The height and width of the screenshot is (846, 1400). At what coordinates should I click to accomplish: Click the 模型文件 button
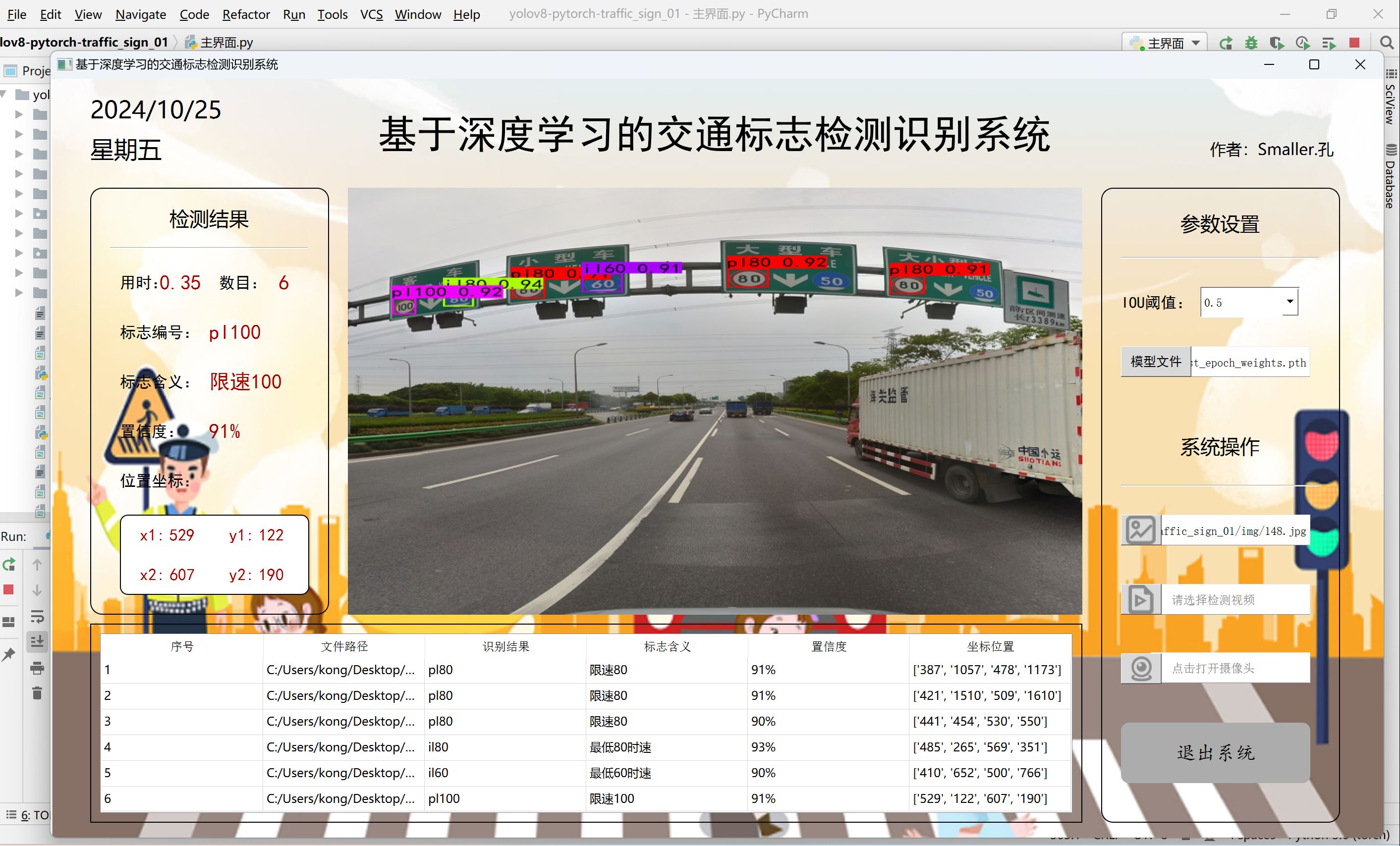(x=1156, y=362)
